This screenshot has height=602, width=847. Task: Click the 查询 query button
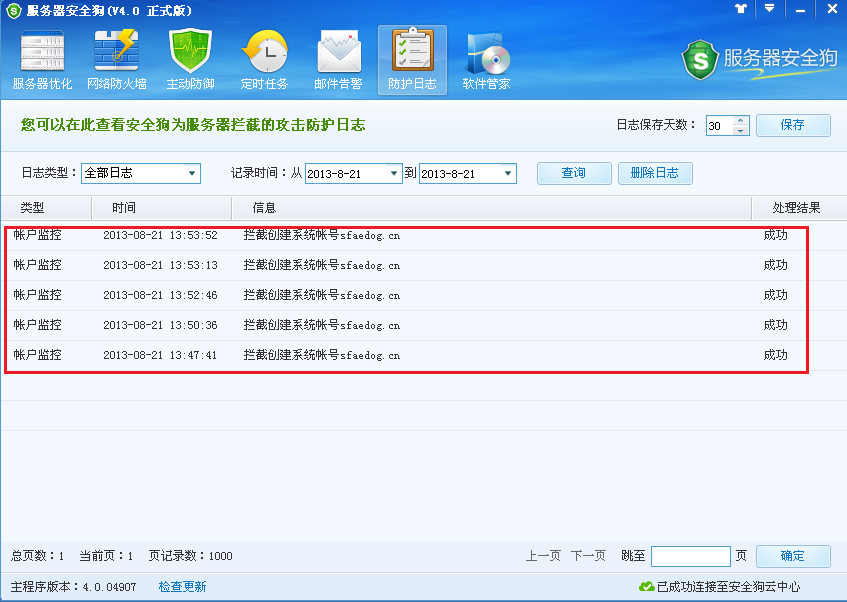point(574,173)
